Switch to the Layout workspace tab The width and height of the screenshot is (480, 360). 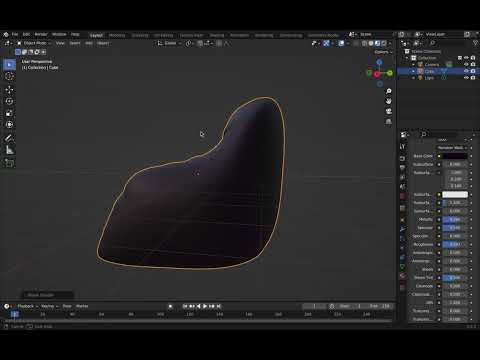96,35
